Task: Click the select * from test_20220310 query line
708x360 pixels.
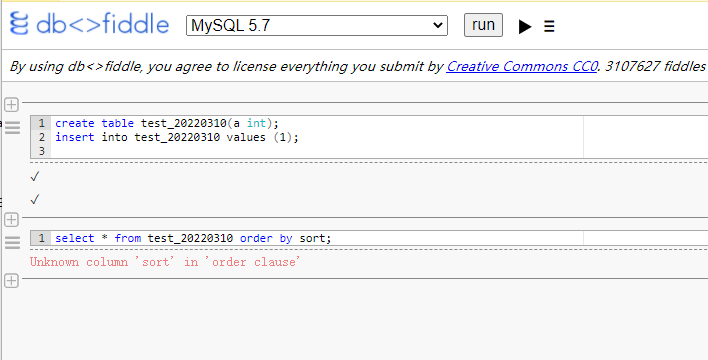Action: (193, 238)
